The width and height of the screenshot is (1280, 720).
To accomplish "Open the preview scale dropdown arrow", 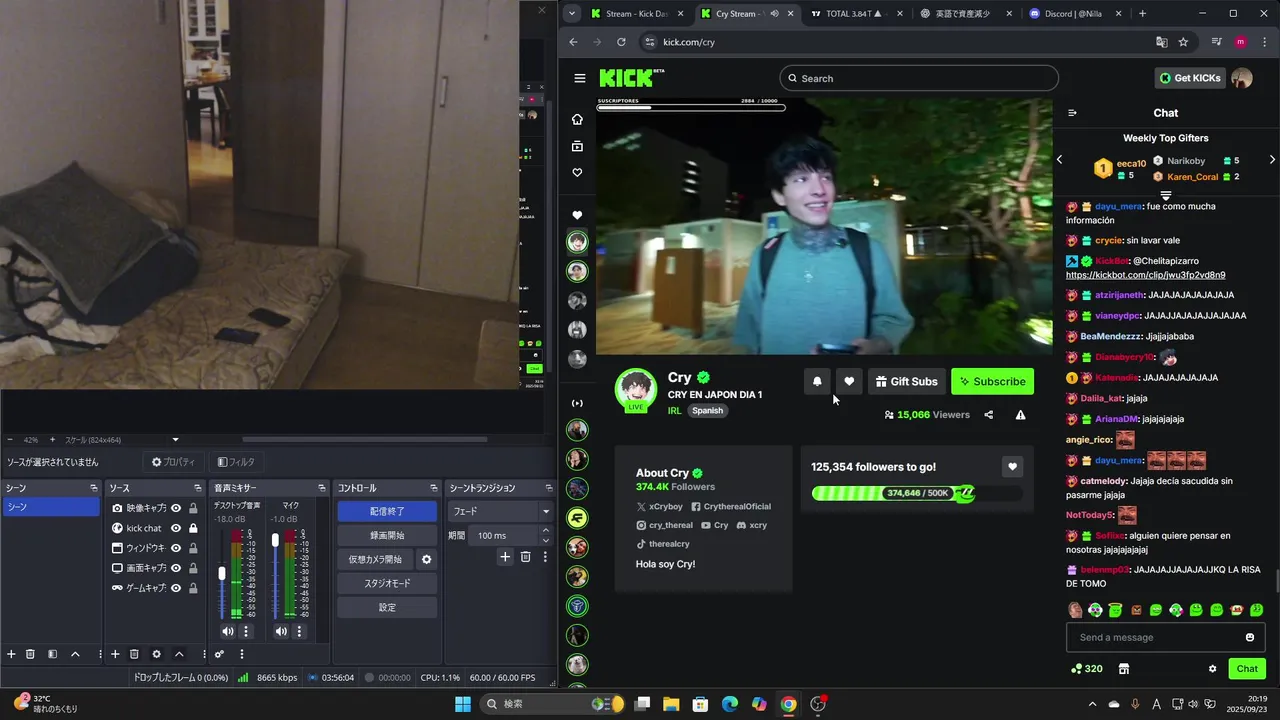I will [x=176, y=440].
